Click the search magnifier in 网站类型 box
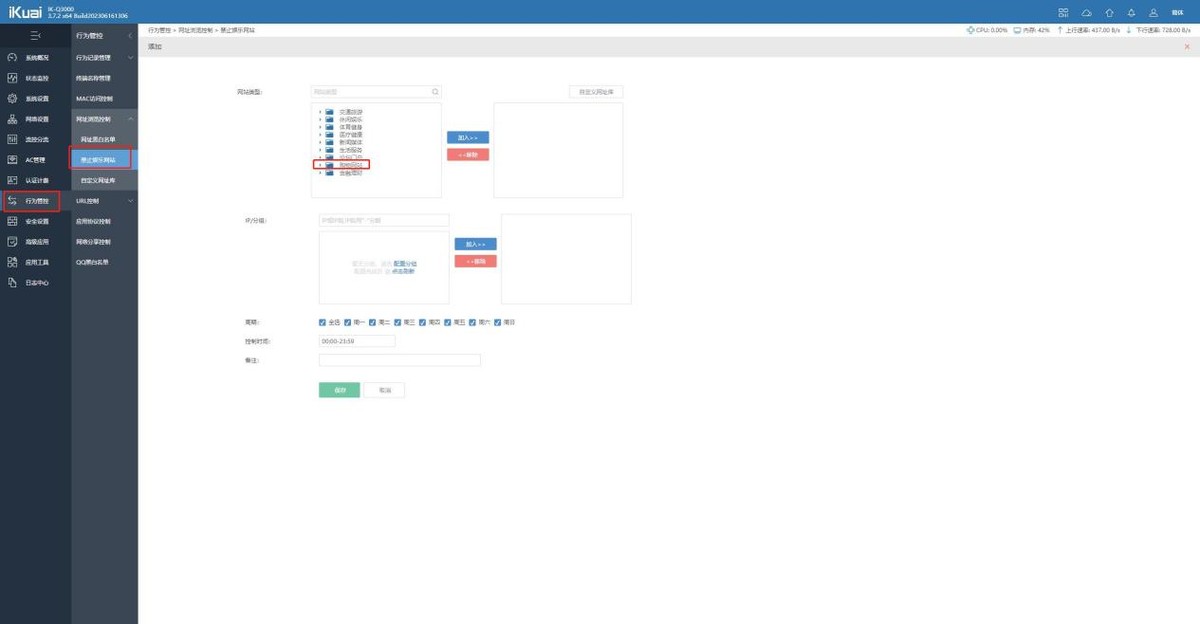 click(435, 91)
